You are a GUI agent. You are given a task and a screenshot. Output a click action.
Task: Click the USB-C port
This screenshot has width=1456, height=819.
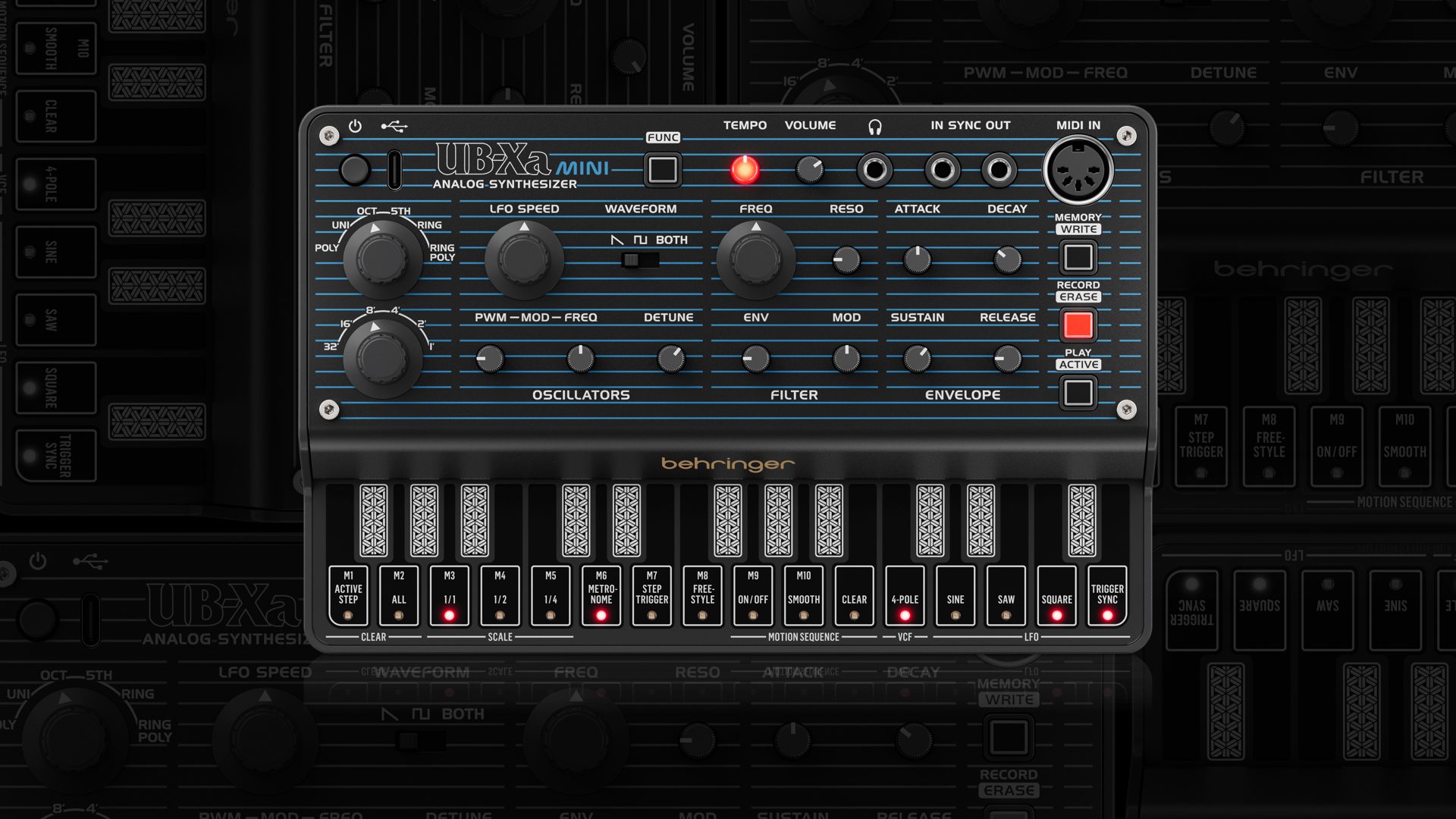pyautogui.click(x=394, y=170)
